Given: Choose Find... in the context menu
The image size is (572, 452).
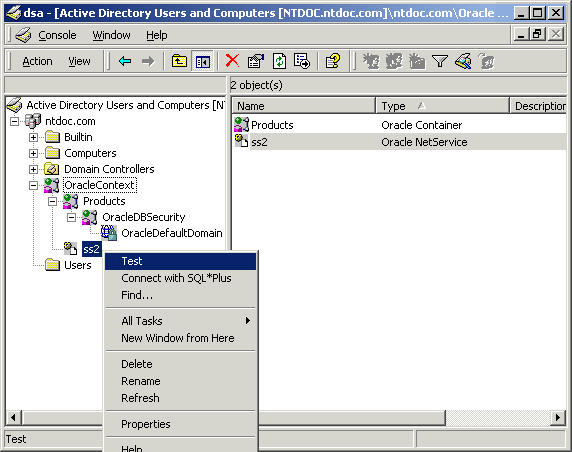Looking at the screenshot, I should (x=180, y=295).
